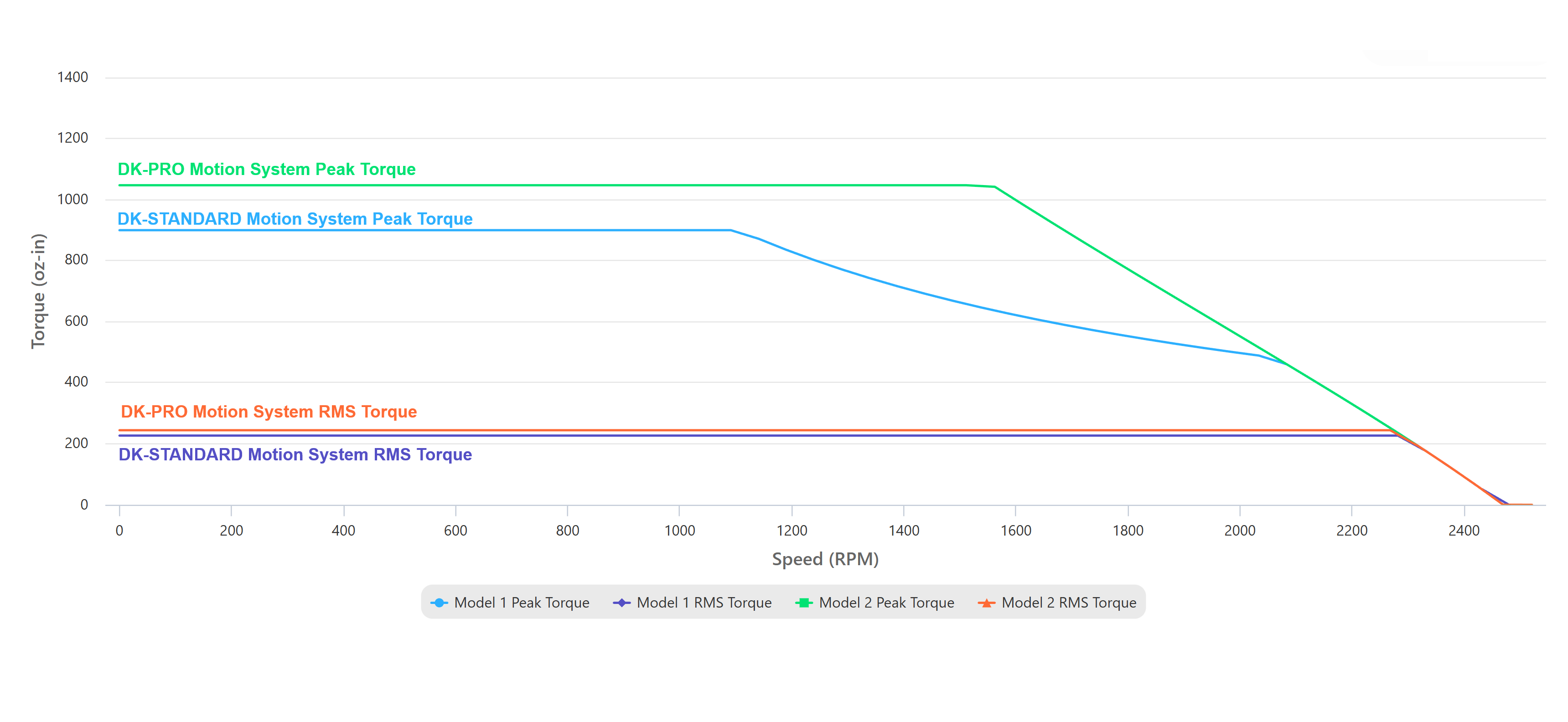This screenshot has width=1568, height=722.
Task: Click the blue circle legend marker
Action: tap(439, 603)
